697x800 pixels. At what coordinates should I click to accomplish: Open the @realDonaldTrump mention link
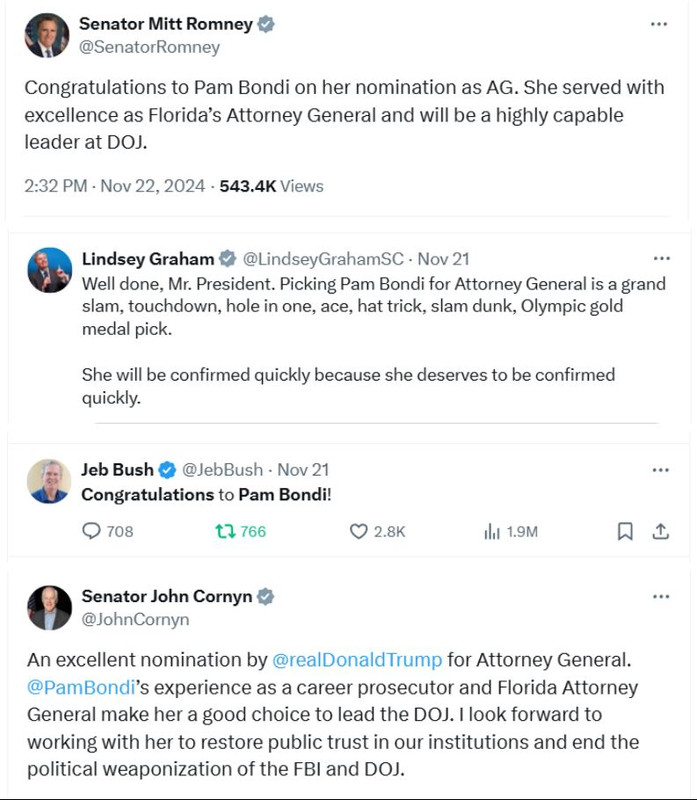(x=357, y=660)
